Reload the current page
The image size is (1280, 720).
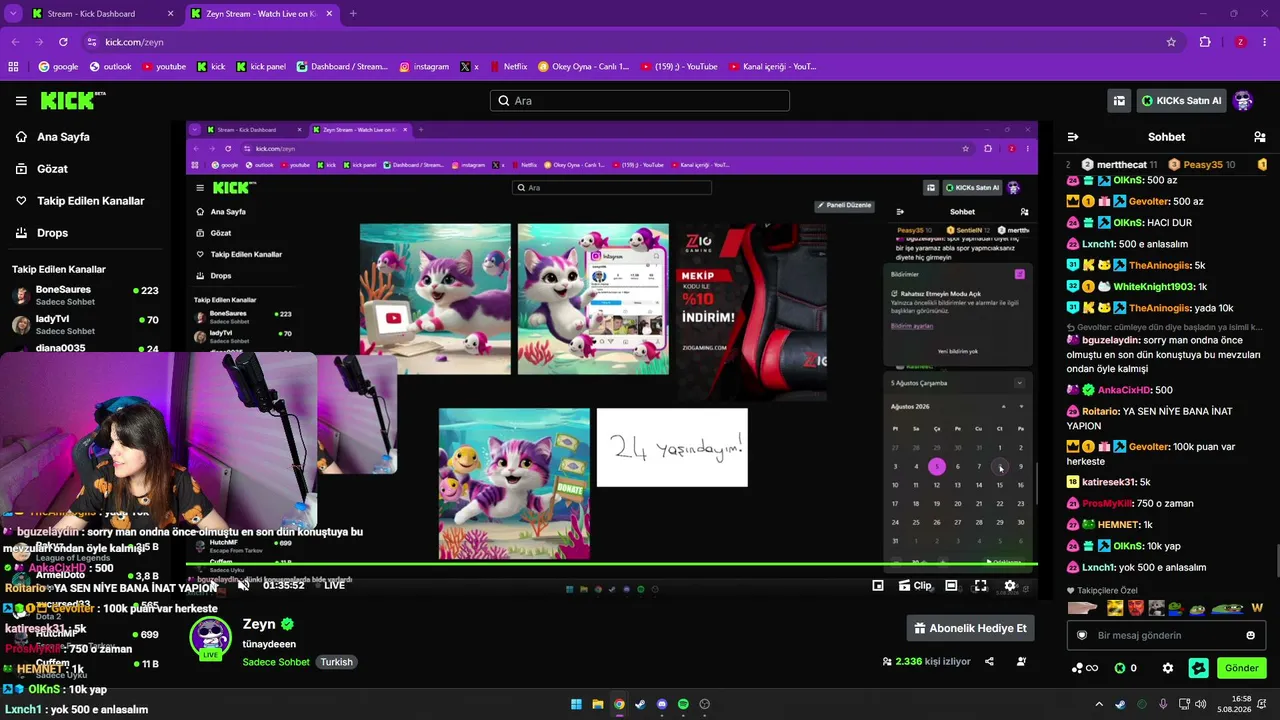(x=63, y=42)
